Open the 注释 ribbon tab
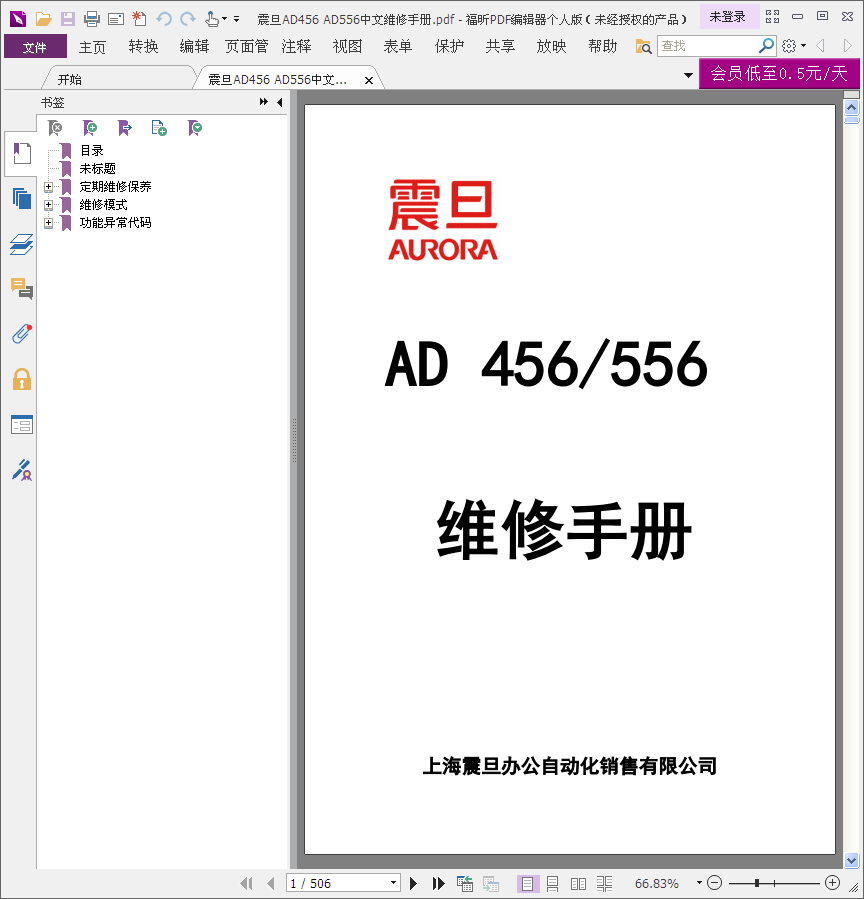The image size is (864, 899). pos(296,46)
